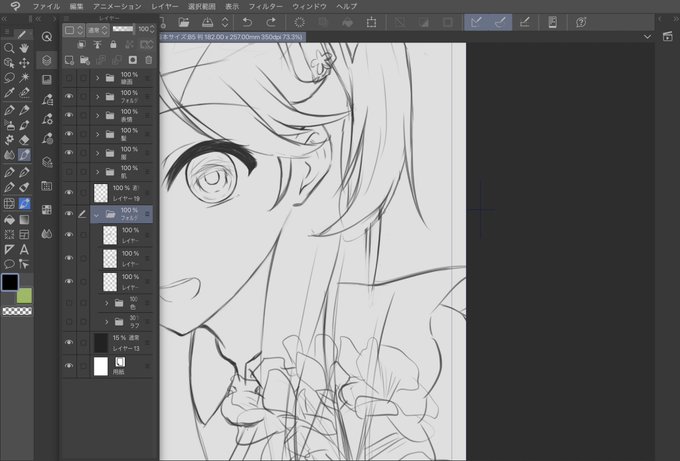Viewport: 680px width, 461px height.
Task: Click the Open file folder icon
Action: [x=184, y=22]
